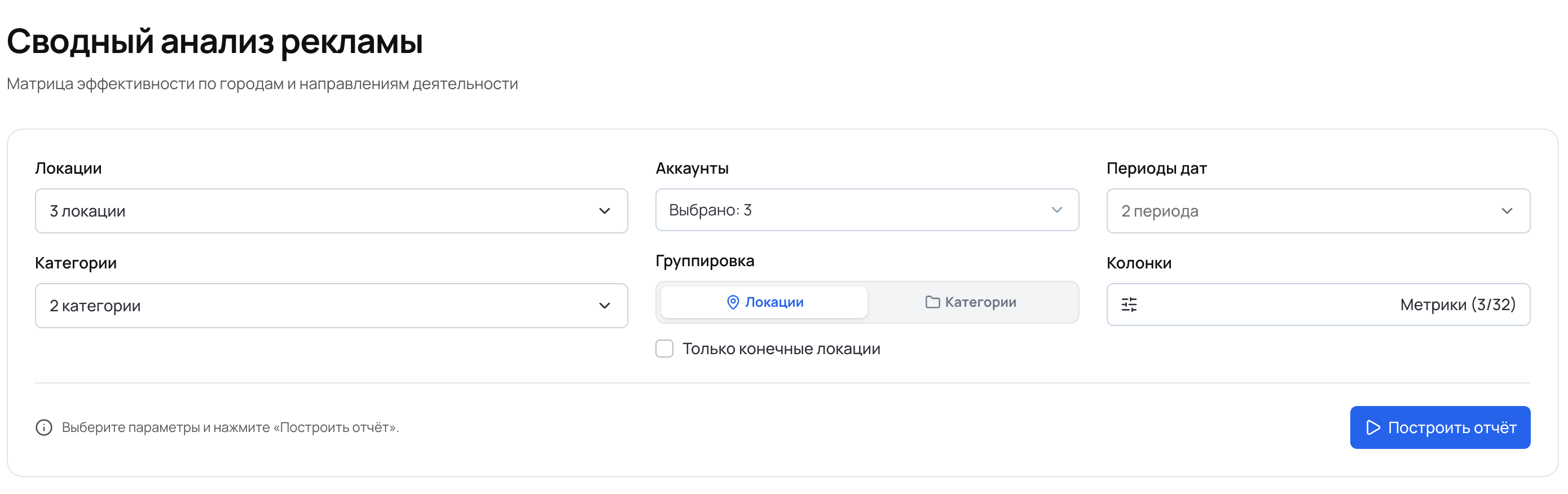Viewport: 1568px width, 494px height.
Task: Switch grouping to Категории tab
Action: click(971, 302)
